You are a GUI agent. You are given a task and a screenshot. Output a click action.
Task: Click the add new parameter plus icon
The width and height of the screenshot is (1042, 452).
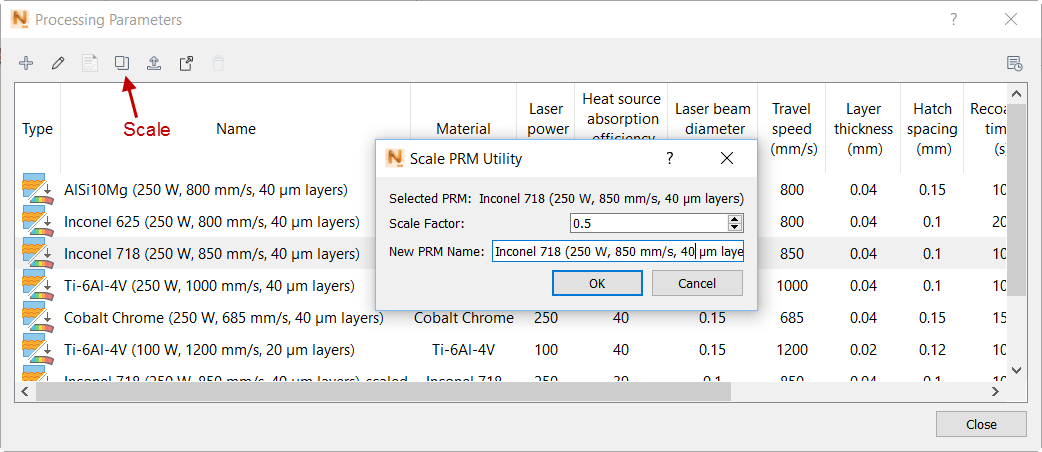26,63
